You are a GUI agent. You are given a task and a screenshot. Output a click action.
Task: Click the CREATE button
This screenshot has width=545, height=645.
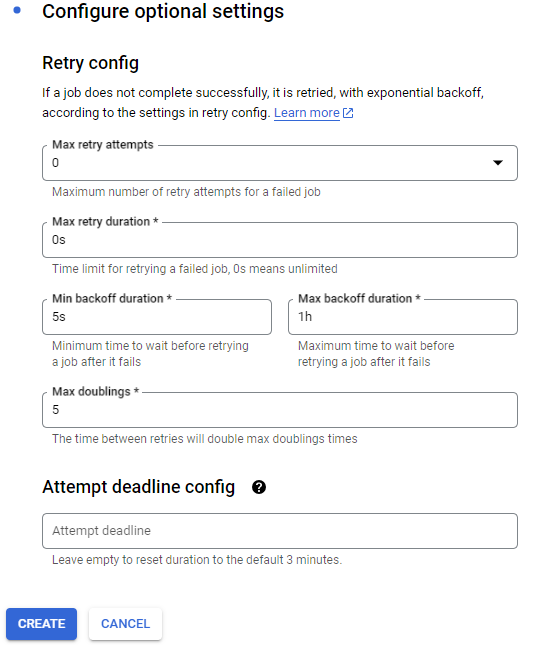(42, 624)
